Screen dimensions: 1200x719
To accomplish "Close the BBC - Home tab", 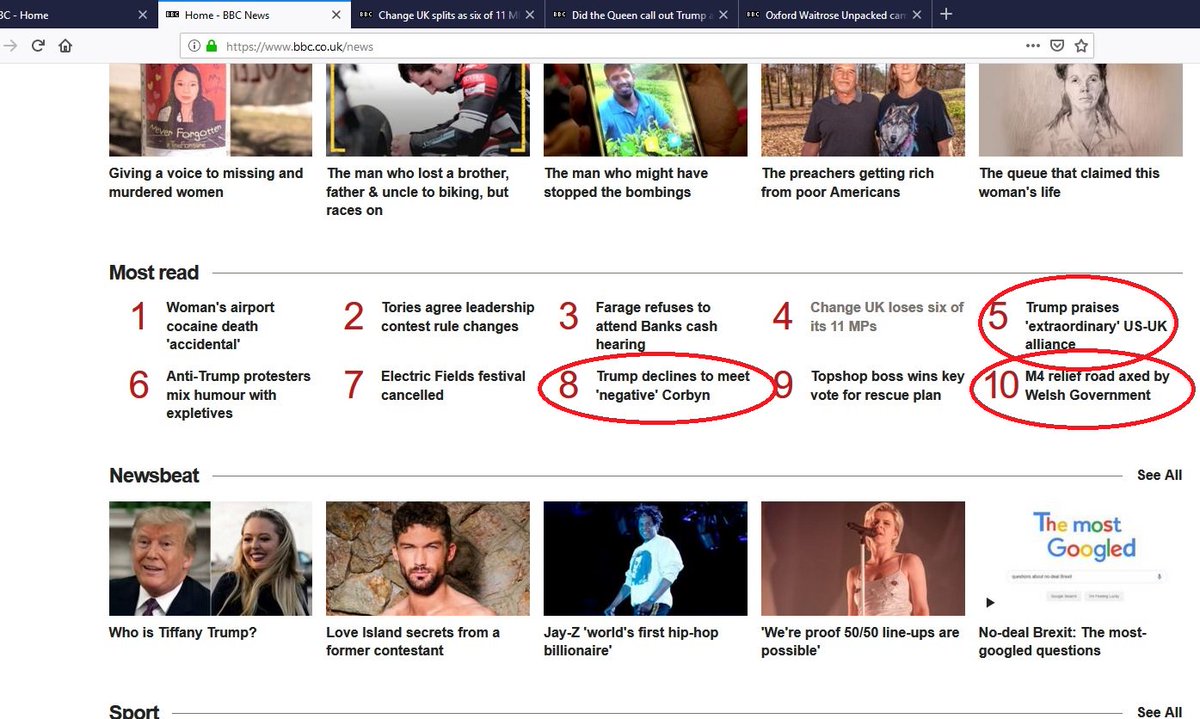I will (142, 15).
